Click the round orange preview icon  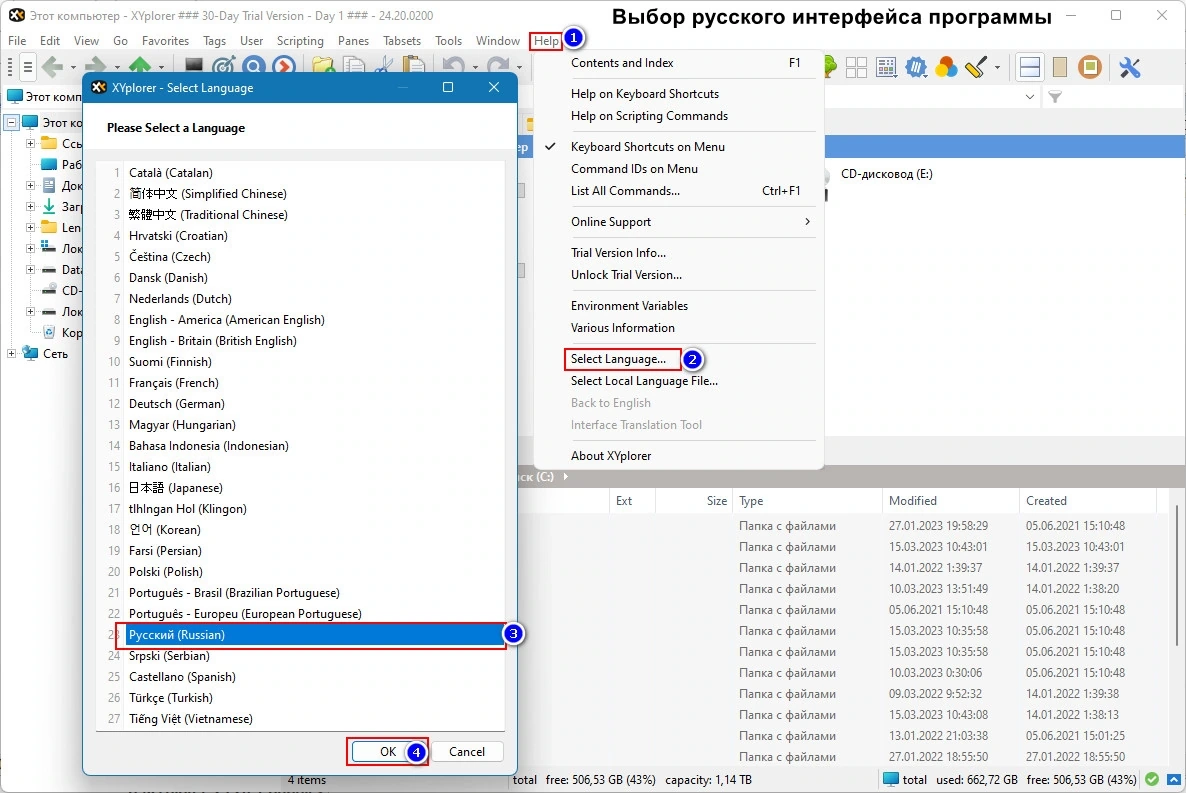[x=1090, y=67]
